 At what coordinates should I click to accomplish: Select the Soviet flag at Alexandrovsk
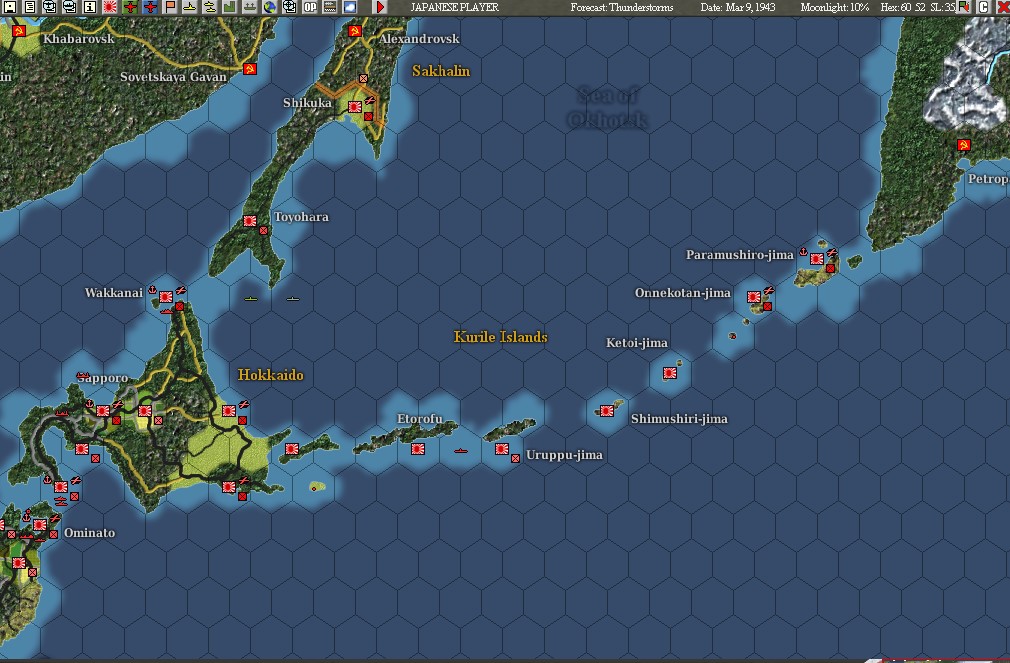(355, 31)
